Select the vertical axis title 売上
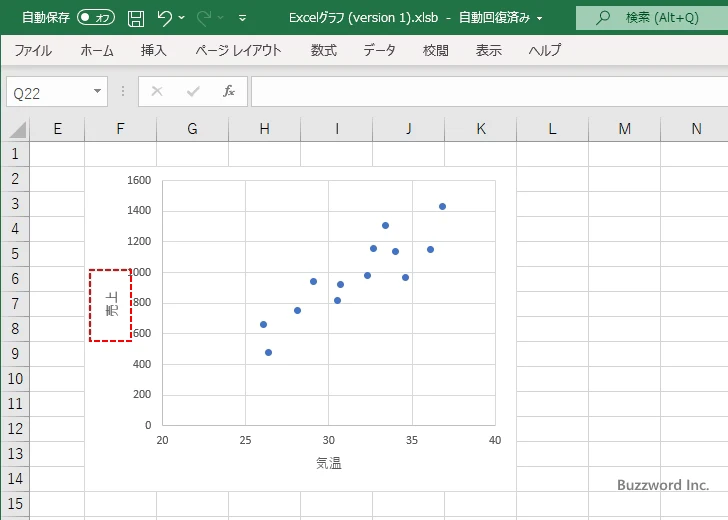 pyautogui.click(x=111, y=305)
